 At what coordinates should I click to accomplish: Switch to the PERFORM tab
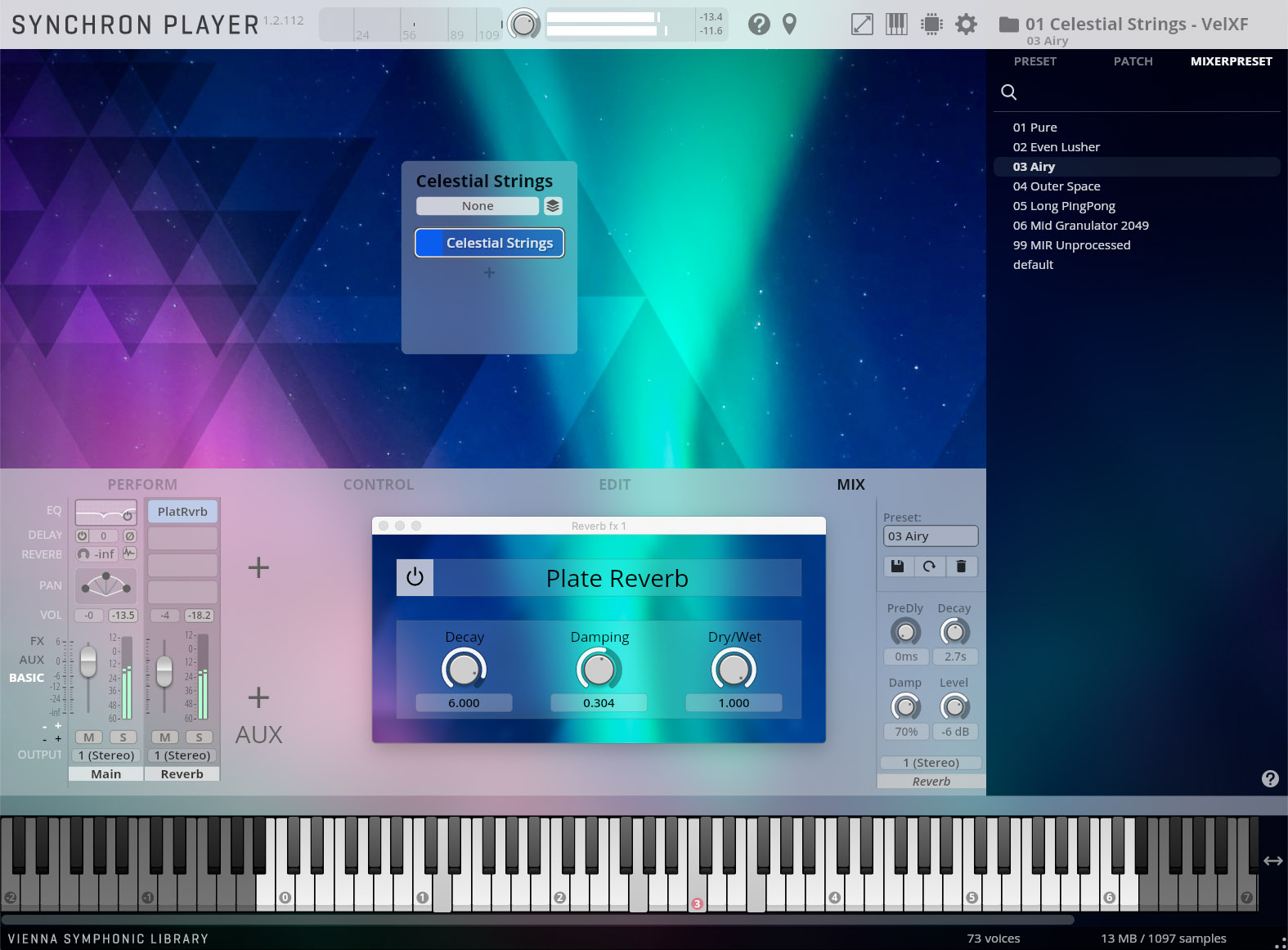(x=142, y=485)
